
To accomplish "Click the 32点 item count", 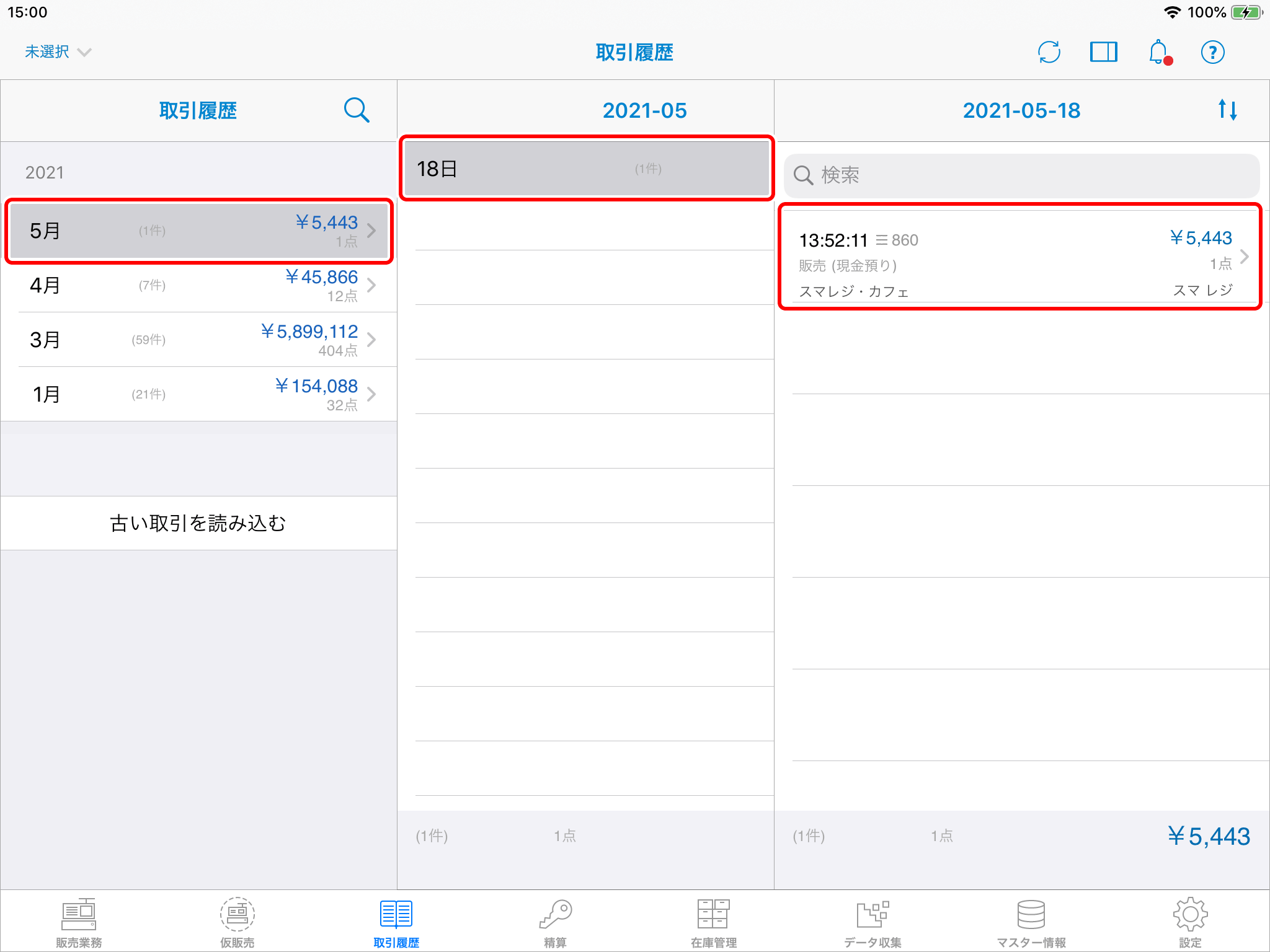I will coord(342,405).
